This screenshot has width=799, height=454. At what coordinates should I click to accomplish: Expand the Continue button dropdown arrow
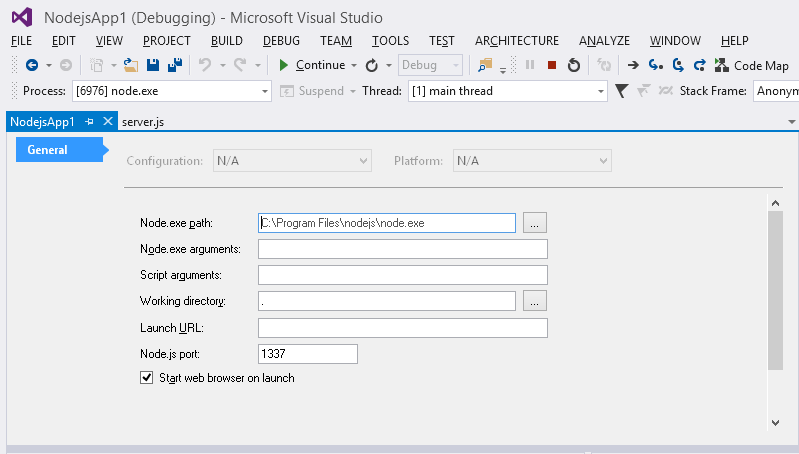pos(354,65)
